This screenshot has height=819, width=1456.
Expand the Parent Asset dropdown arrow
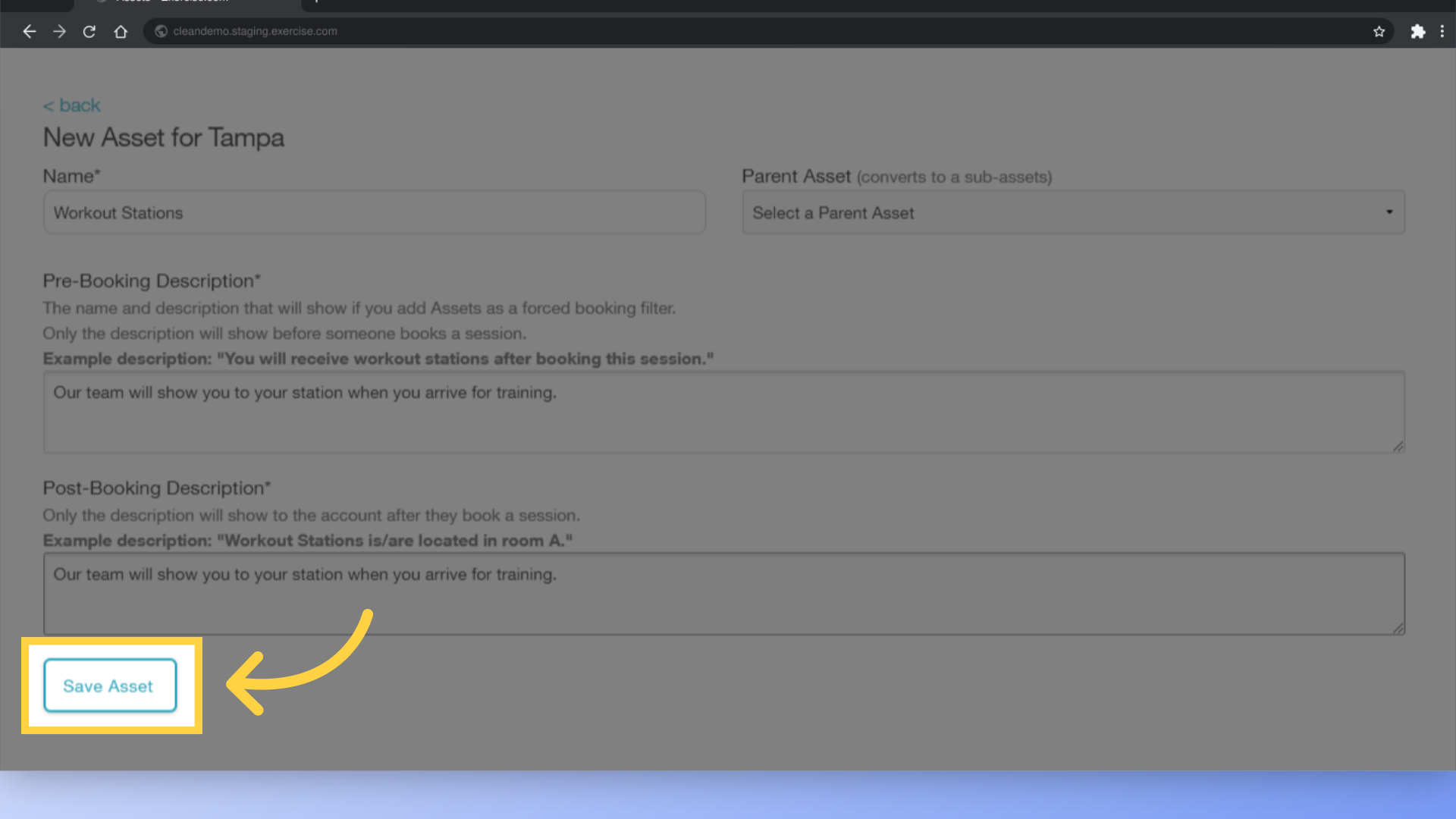click(1389, 212)
